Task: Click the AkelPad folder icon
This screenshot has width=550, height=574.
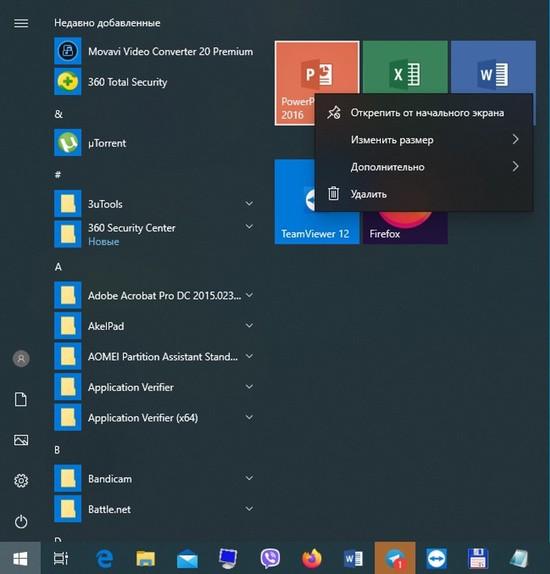Action: click(x=68, y=325)
